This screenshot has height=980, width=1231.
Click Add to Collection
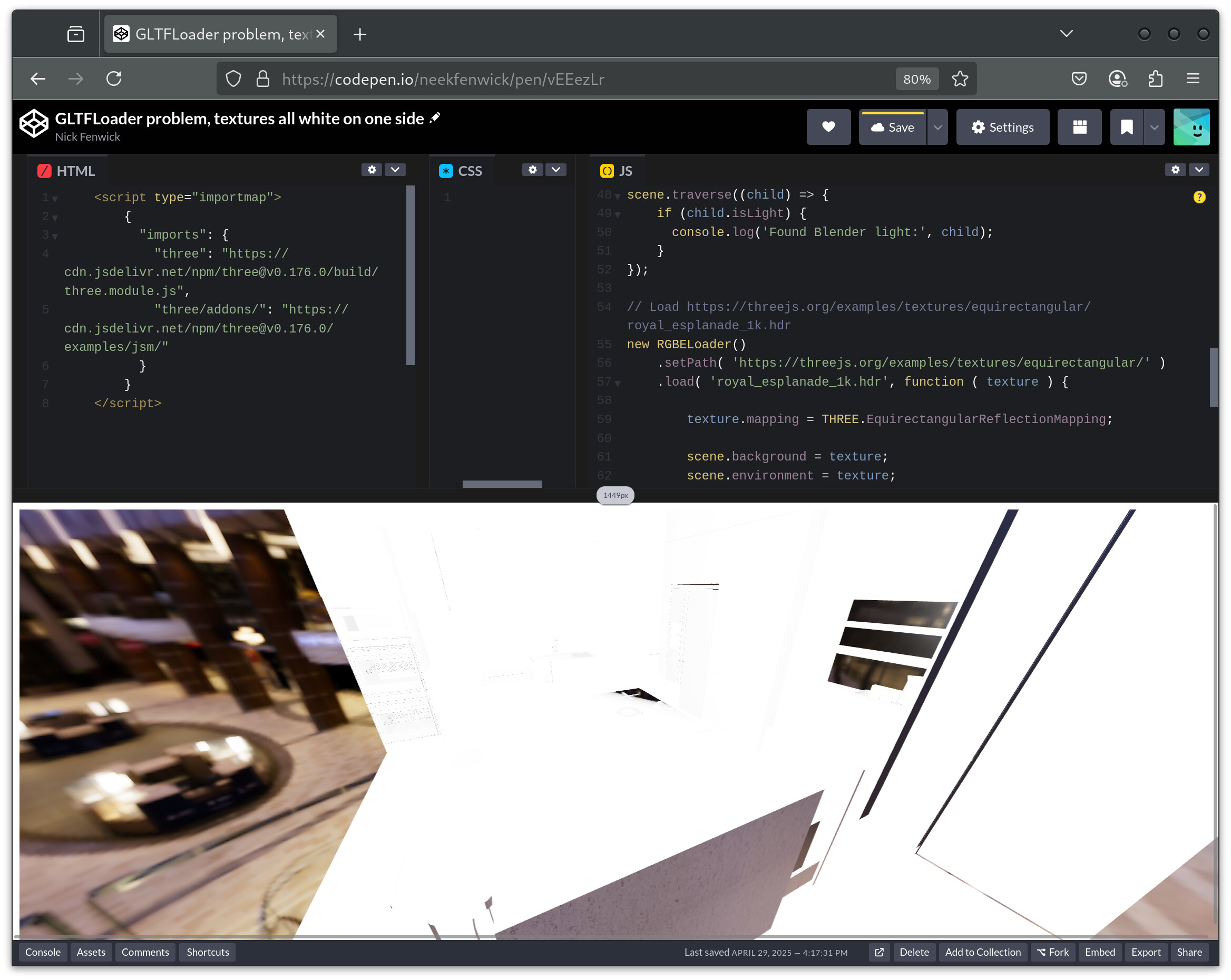tap(983, 952)
